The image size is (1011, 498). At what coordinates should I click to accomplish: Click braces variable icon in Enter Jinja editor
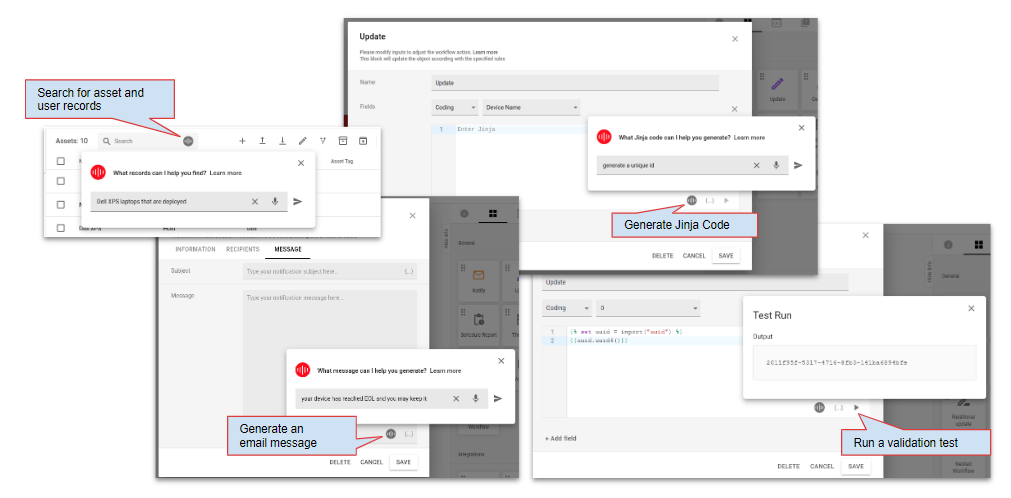click(710, 200)
